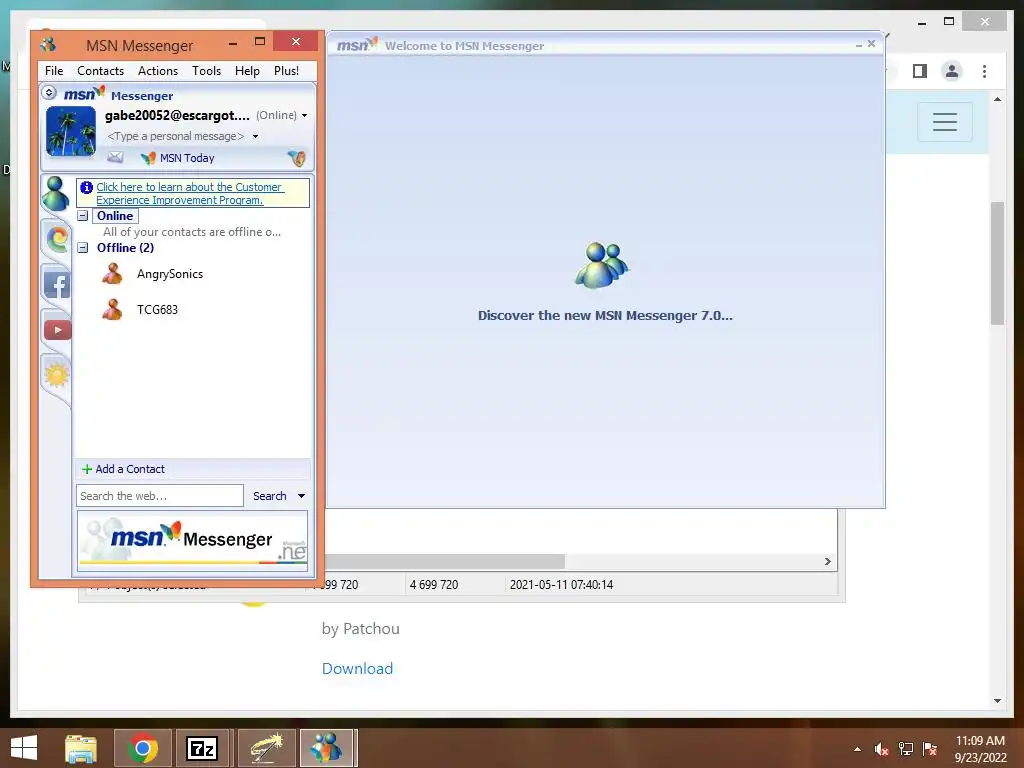Click the Discover the new MSN Messenger 7.0 text
1024x768 pixels.
pos(605,315)
